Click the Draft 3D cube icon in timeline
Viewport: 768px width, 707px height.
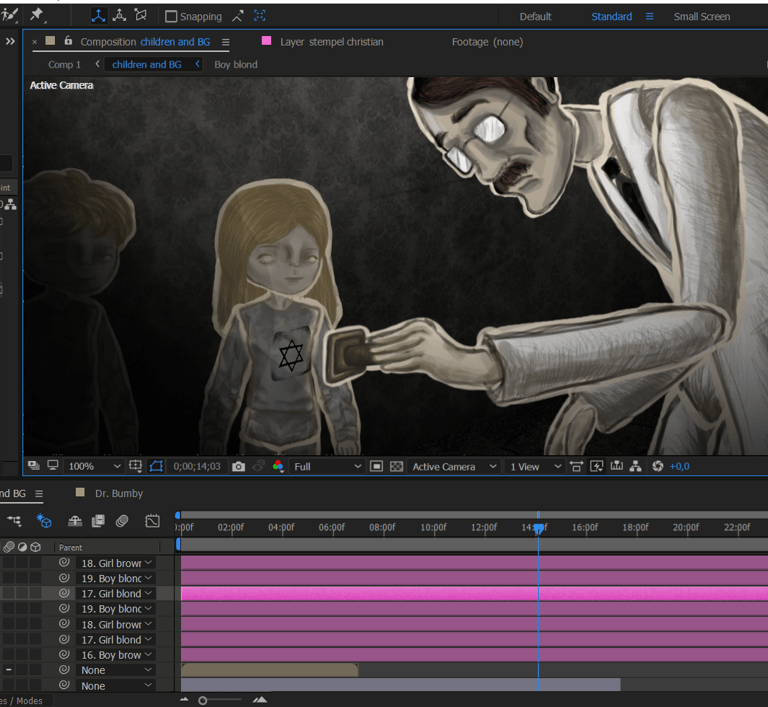click(x=44, y=521)
